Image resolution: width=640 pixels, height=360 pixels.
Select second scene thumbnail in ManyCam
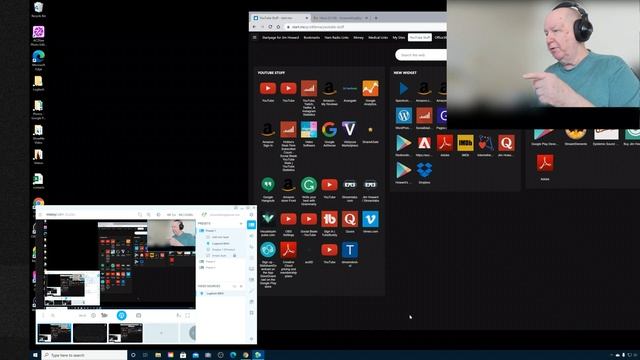click(90, 333)
